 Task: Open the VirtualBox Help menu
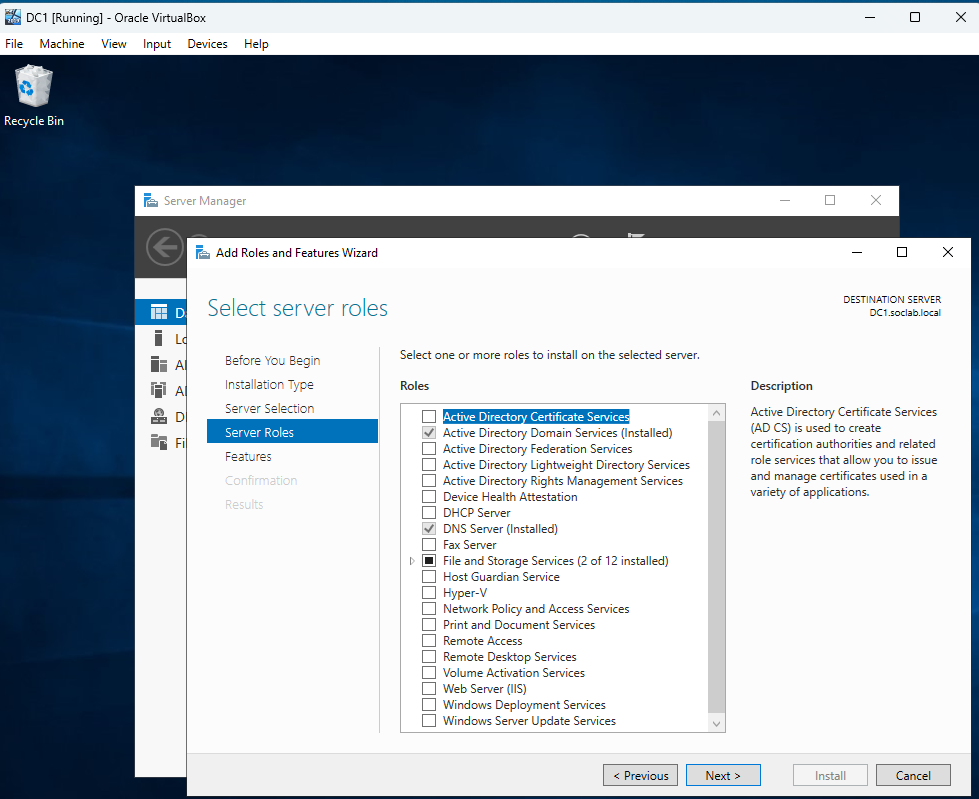point(256,44)
